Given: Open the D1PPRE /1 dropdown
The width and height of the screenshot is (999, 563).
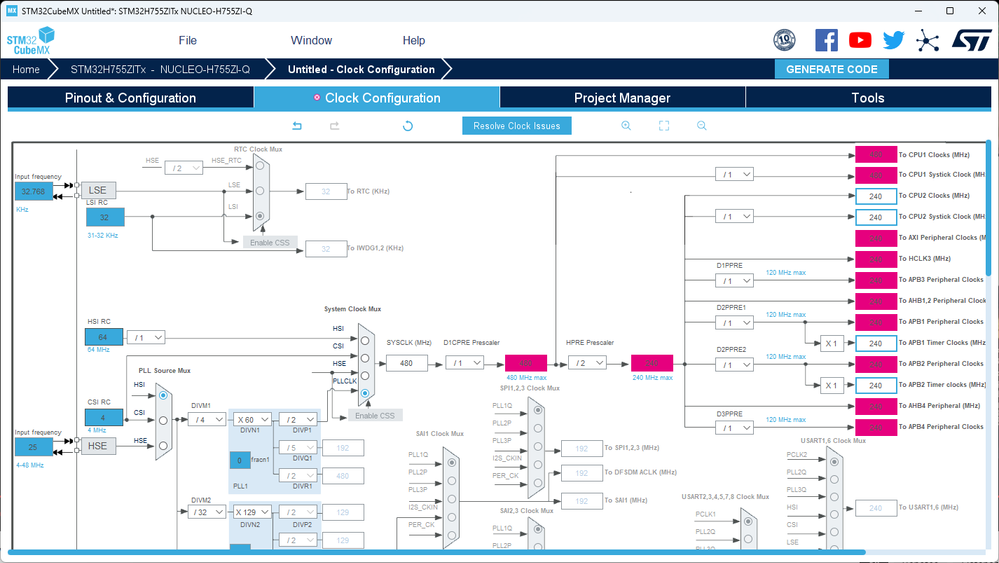Looking at the screenshot, I should tap(735, 280).
